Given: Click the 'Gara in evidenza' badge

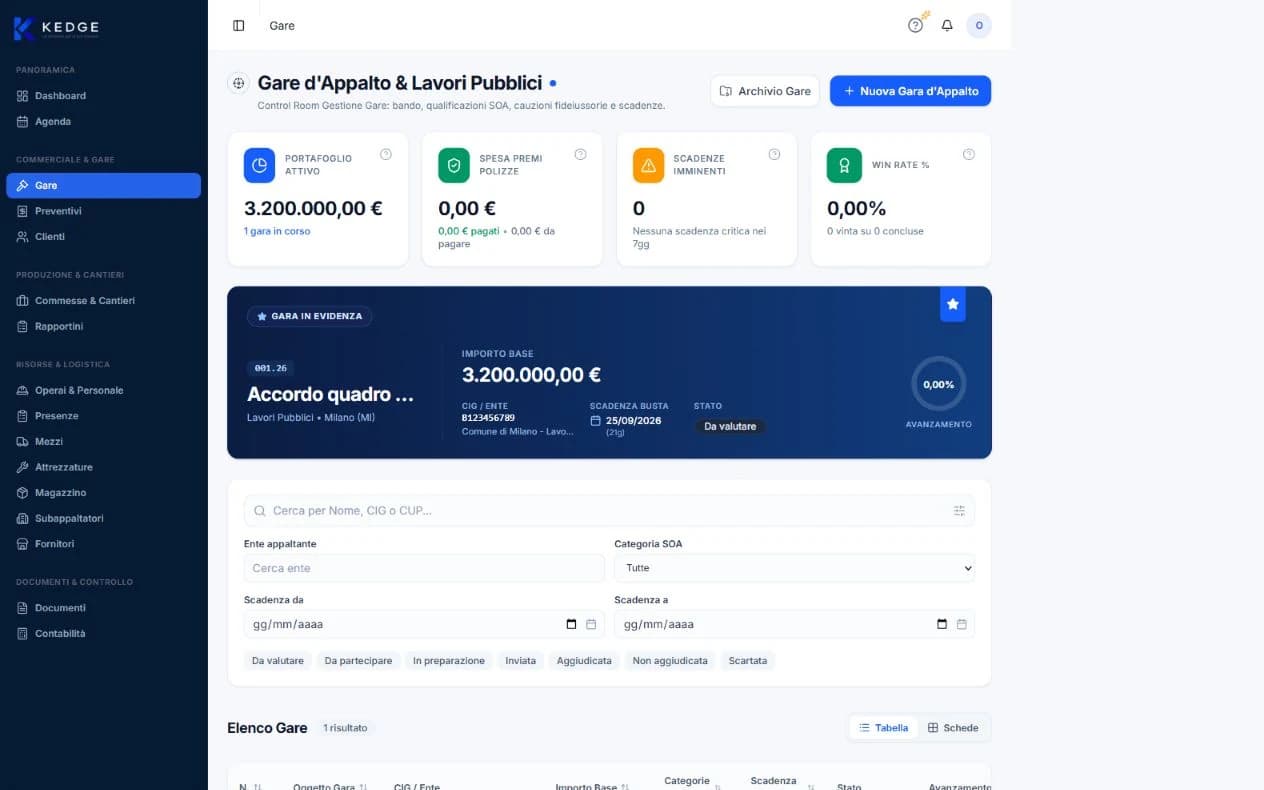Looking at the screenshot, I should point(310,316).
